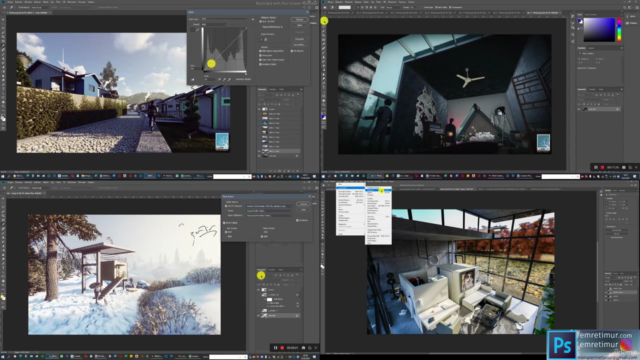640x360 pixels.
Task: Select the Light radio button in Curves
Action: tap(260, 21)
